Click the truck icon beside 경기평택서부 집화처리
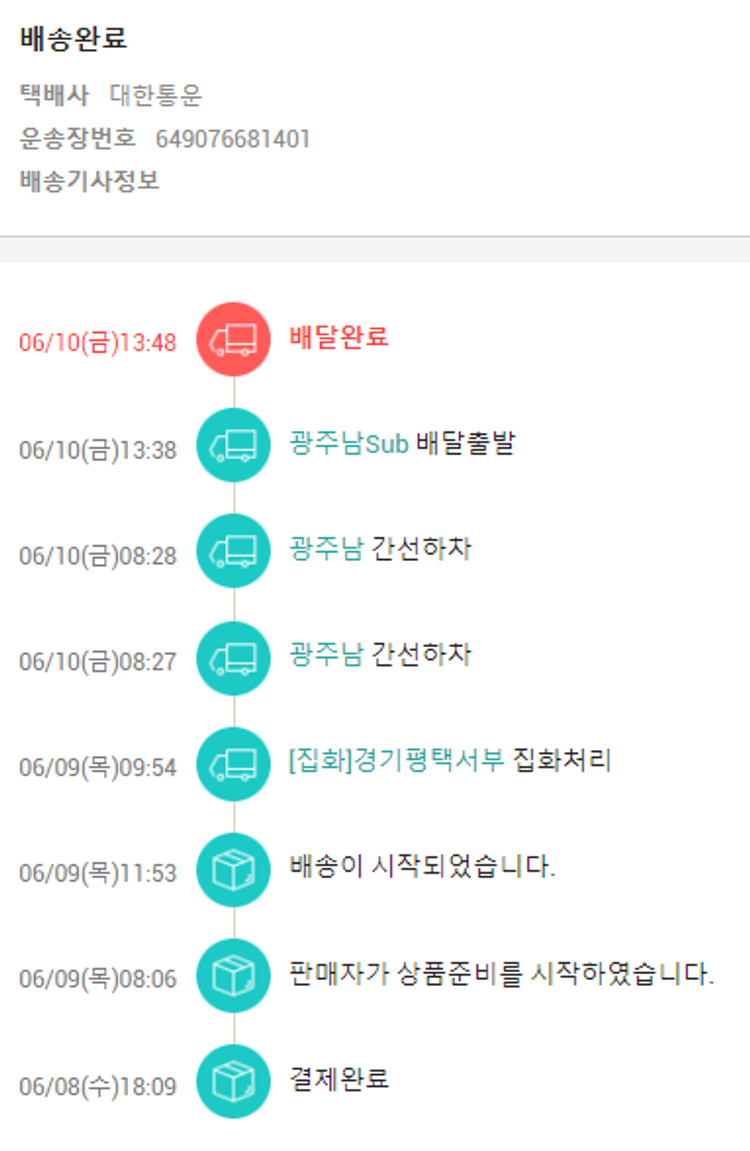 click(x=233, y=764)
